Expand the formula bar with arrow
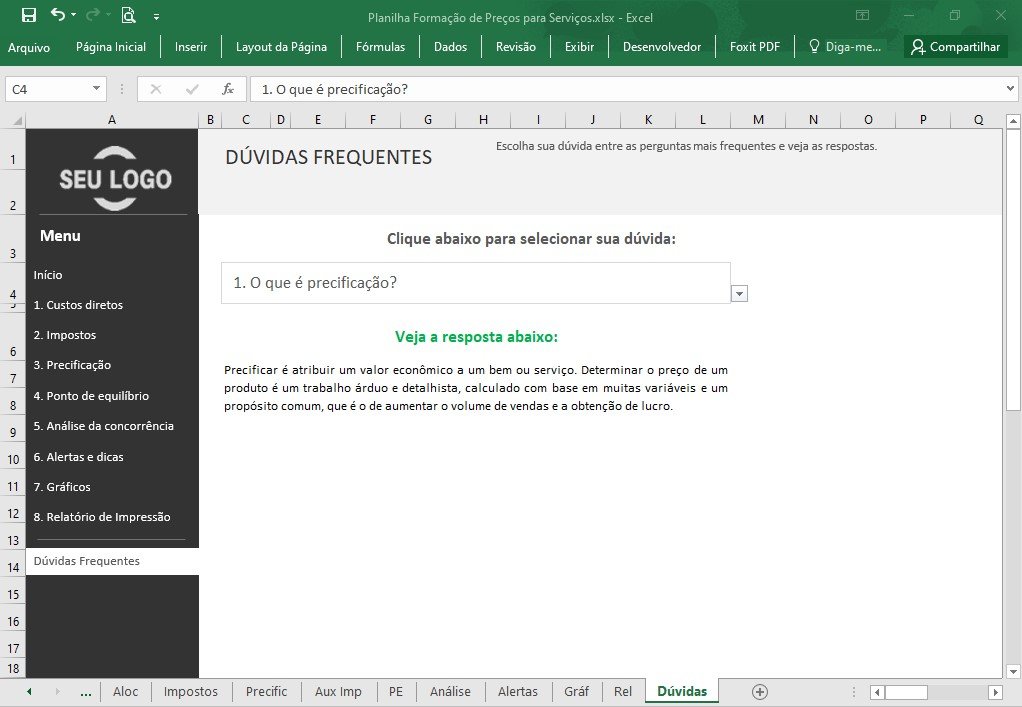 click(1010, 89)
